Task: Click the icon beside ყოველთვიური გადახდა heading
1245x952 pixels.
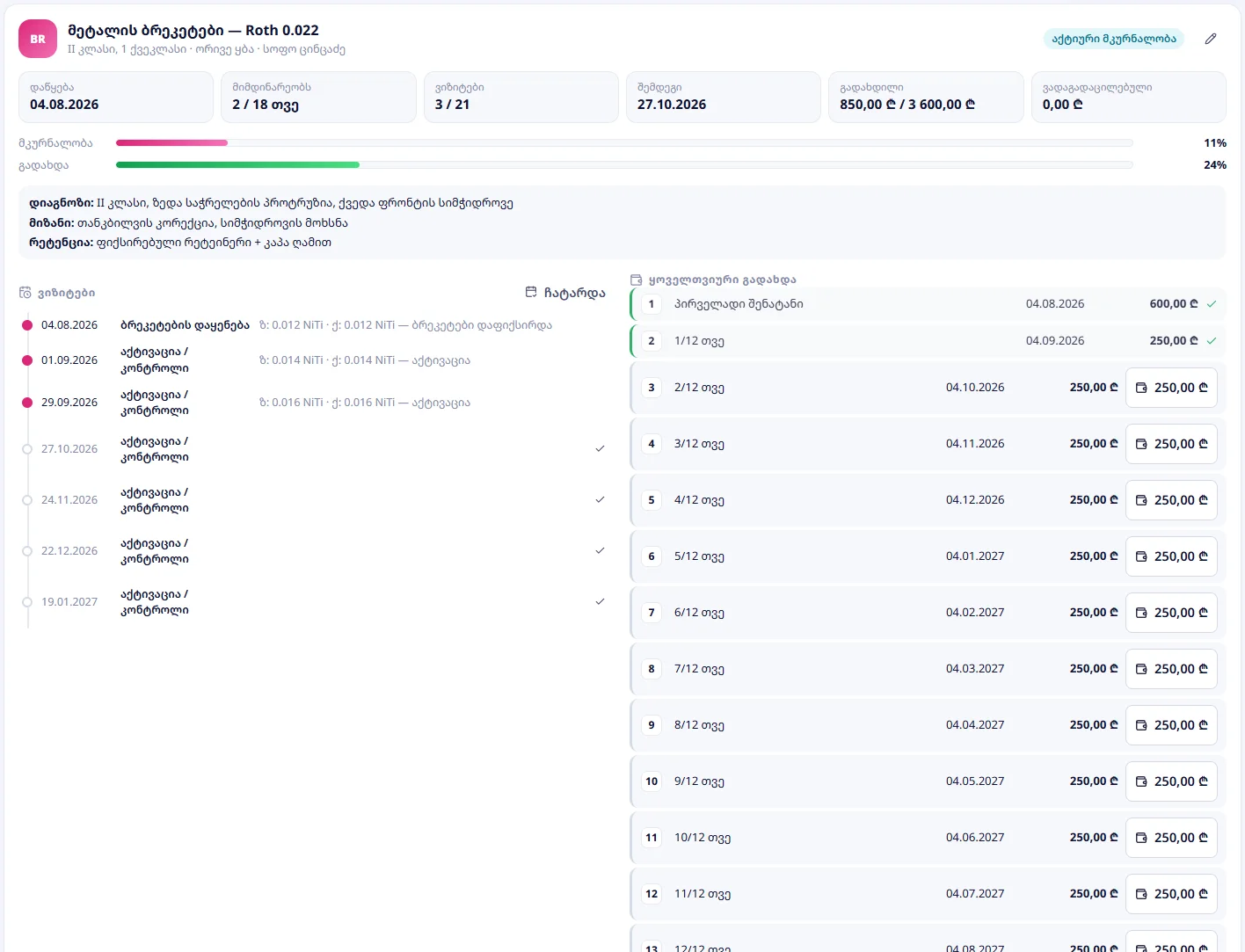Action: (x=637, y=280)
